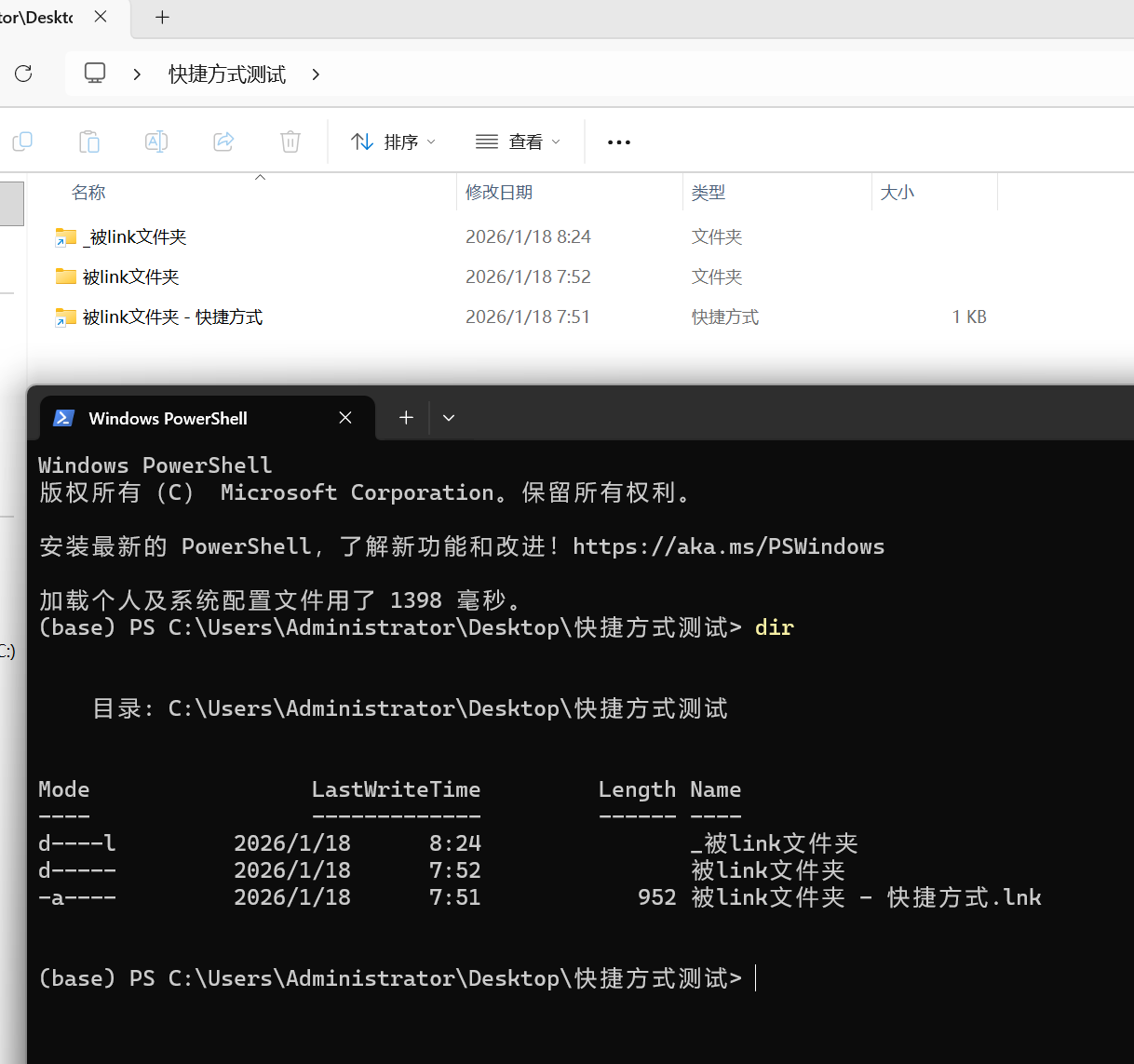Click the 952 length value in terminal

(x=656, y=897)
